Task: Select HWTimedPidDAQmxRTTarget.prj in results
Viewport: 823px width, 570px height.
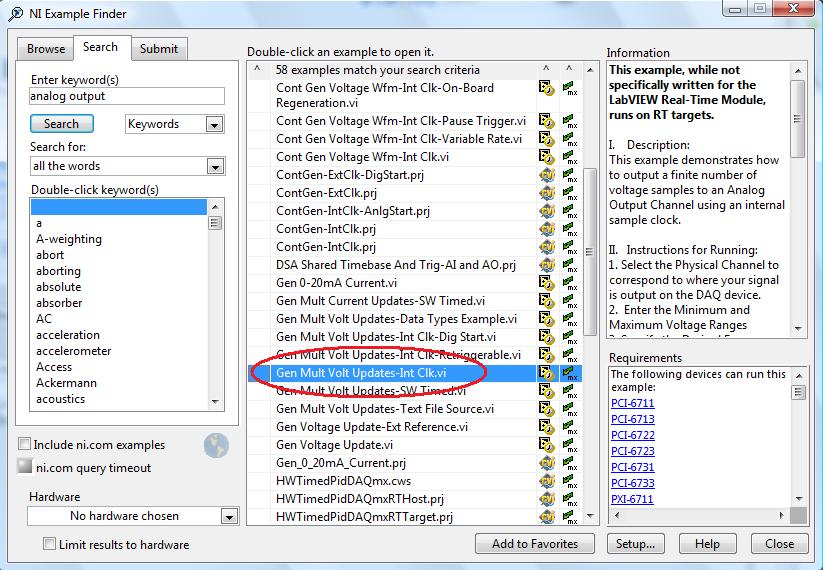Action: click(x=364, y=517)
